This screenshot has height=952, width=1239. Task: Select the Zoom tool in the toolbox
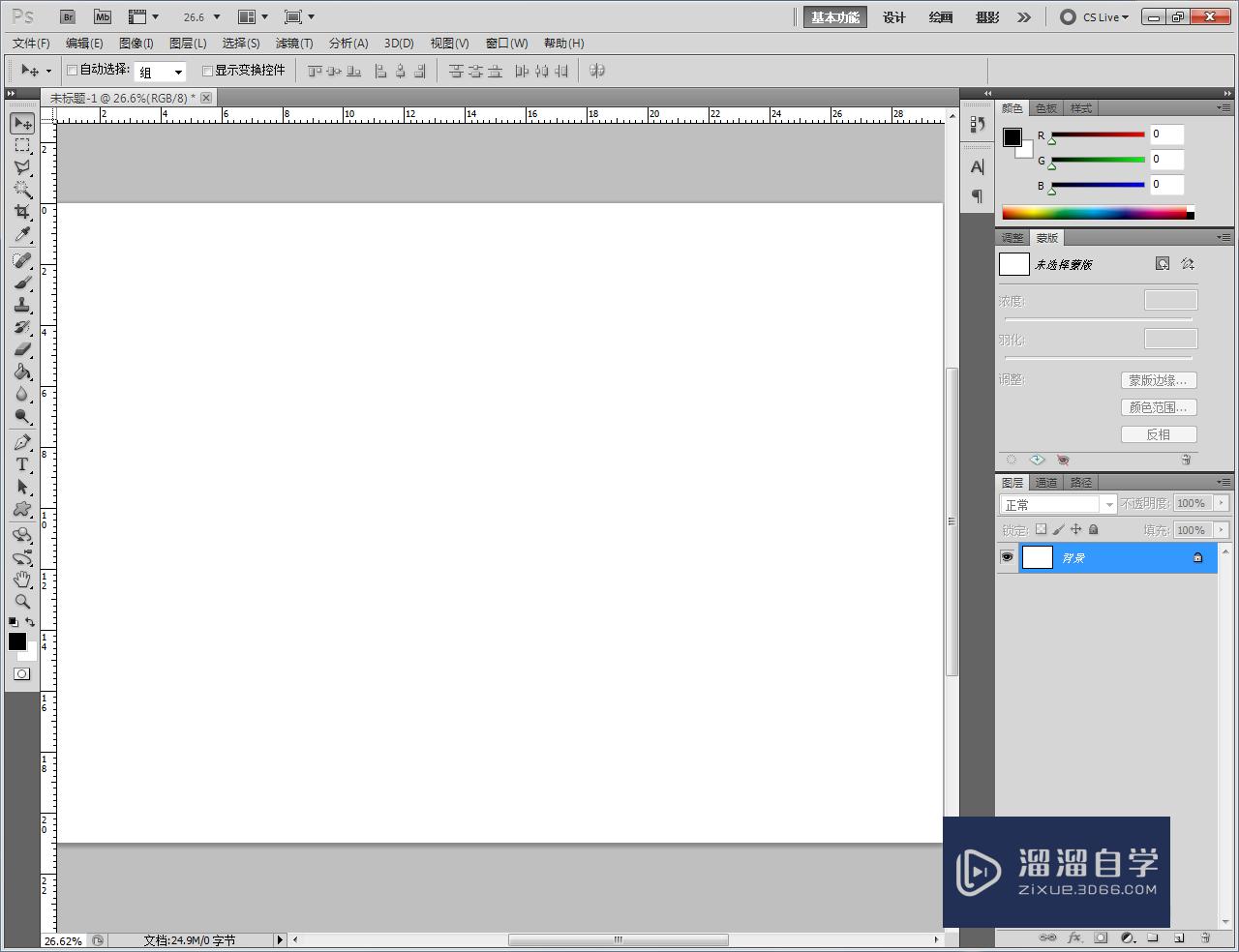point(22,602)
